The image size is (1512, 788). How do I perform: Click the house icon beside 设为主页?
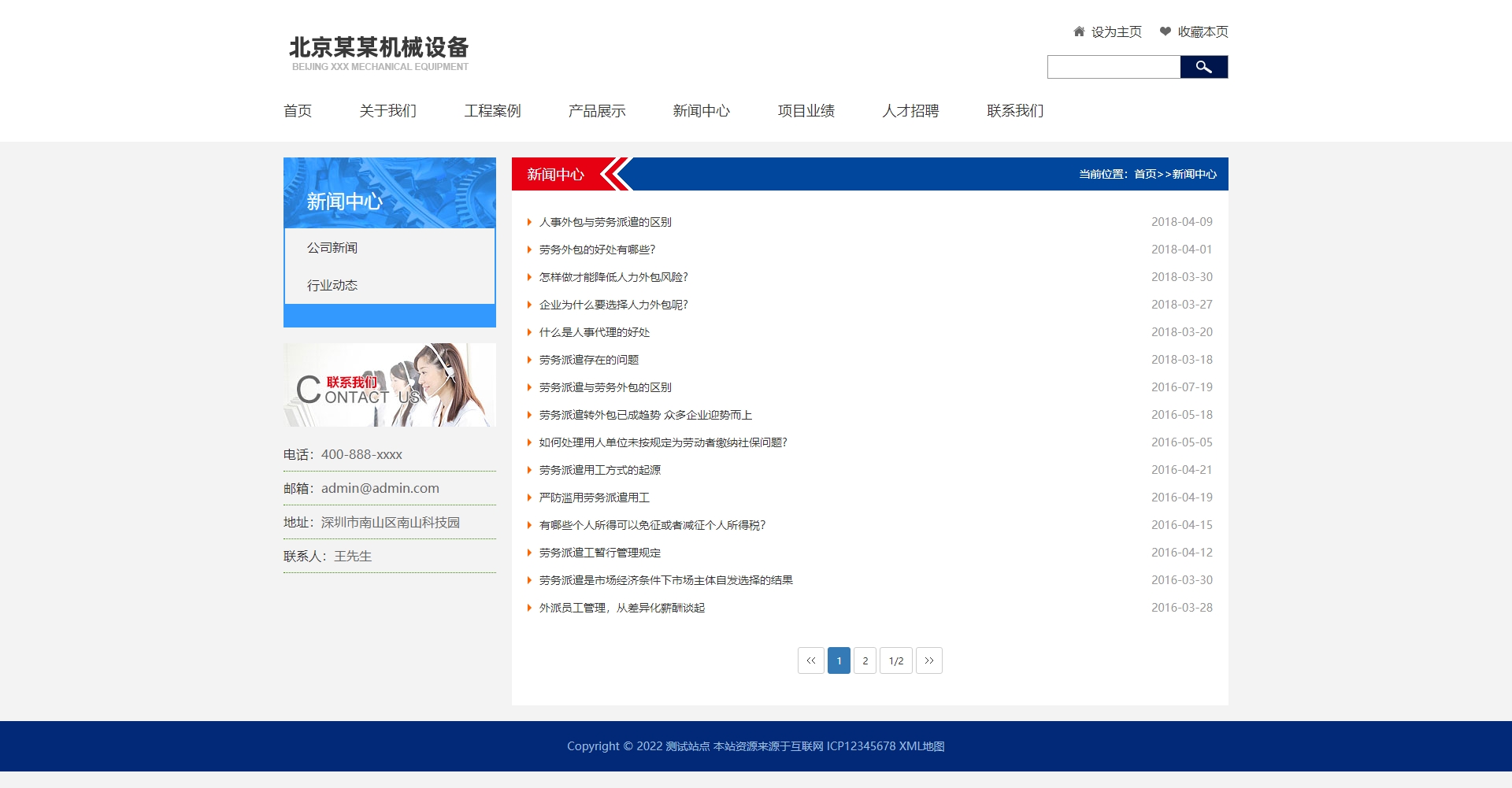tap(1079, 31)
